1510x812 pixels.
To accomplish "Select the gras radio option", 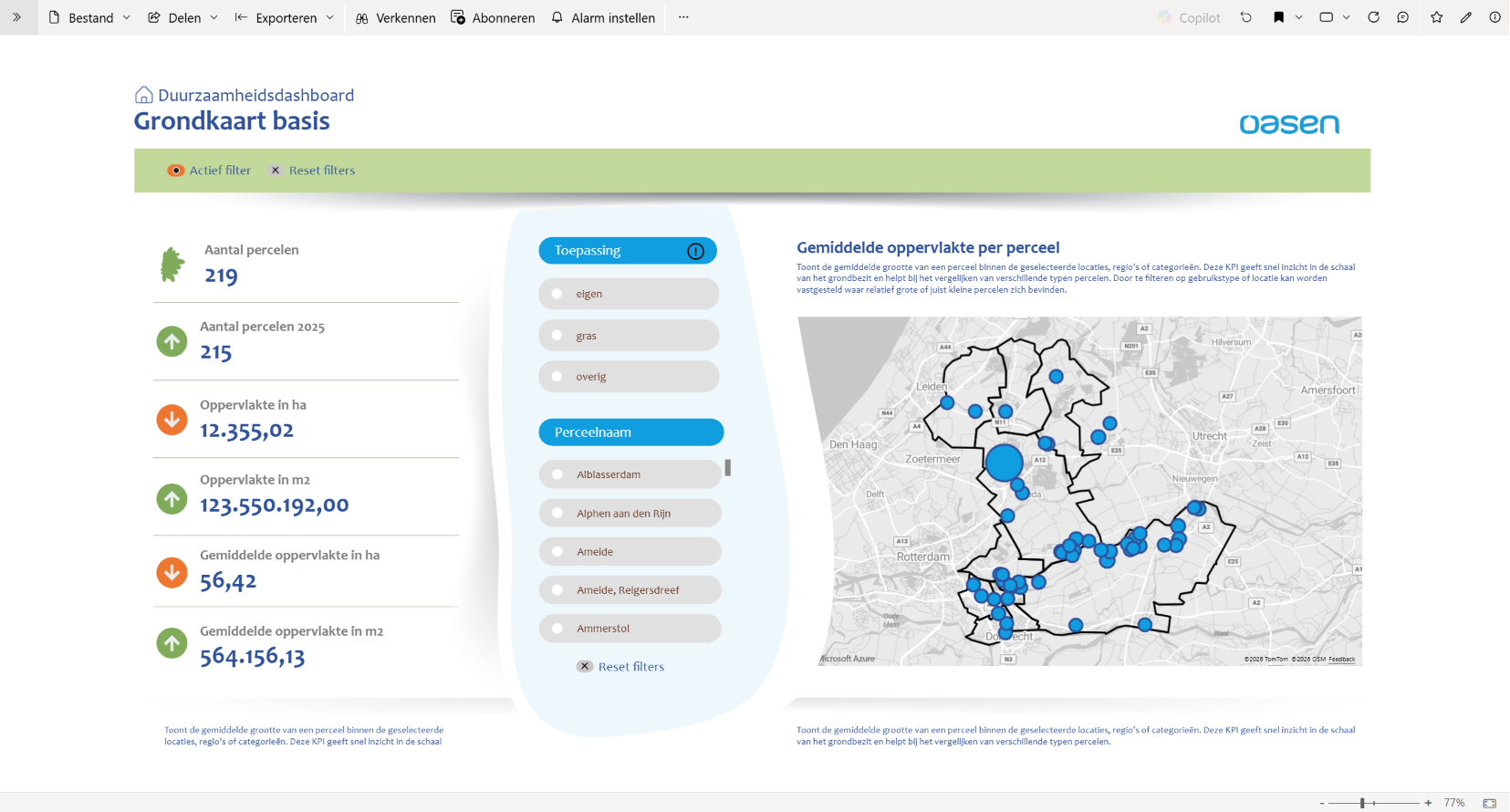I will pos(629,336).
